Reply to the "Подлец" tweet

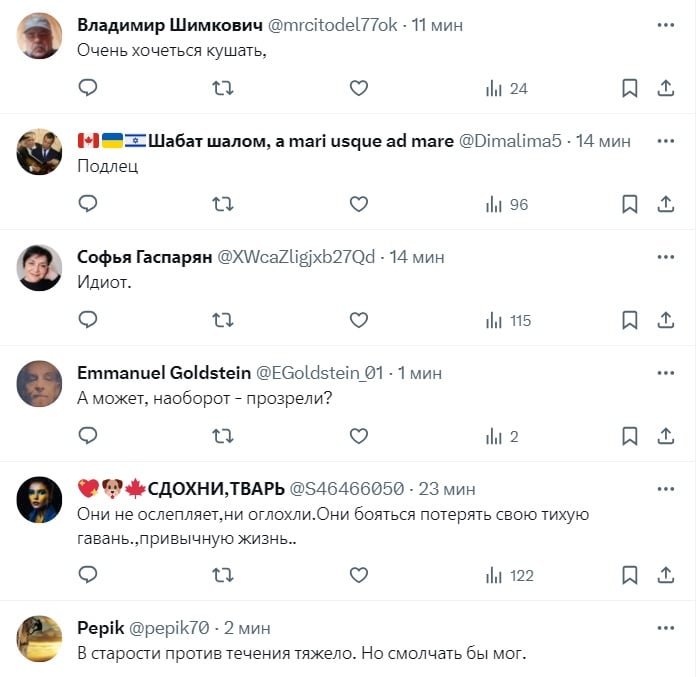click(88, 204)
